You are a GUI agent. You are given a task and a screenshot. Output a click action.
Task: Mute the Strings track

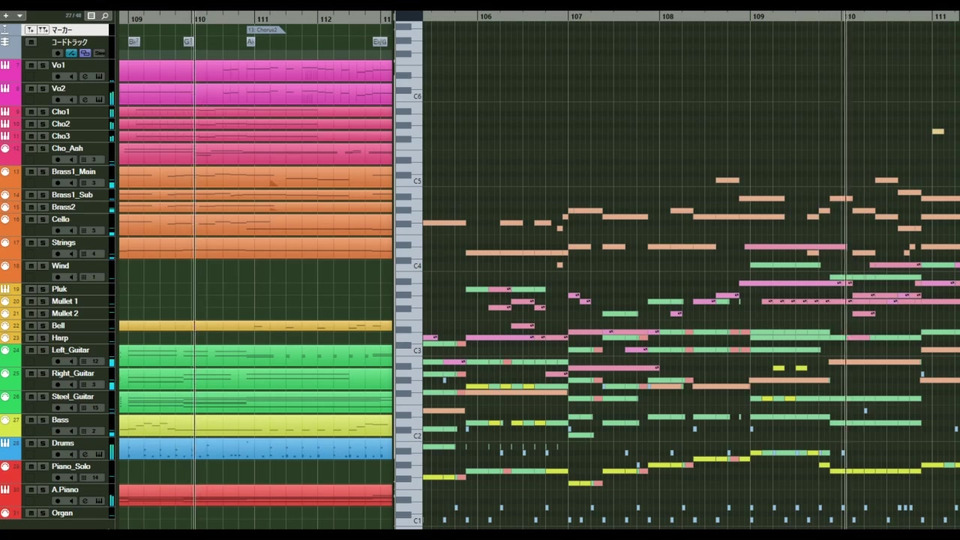[x=31, y=242]
